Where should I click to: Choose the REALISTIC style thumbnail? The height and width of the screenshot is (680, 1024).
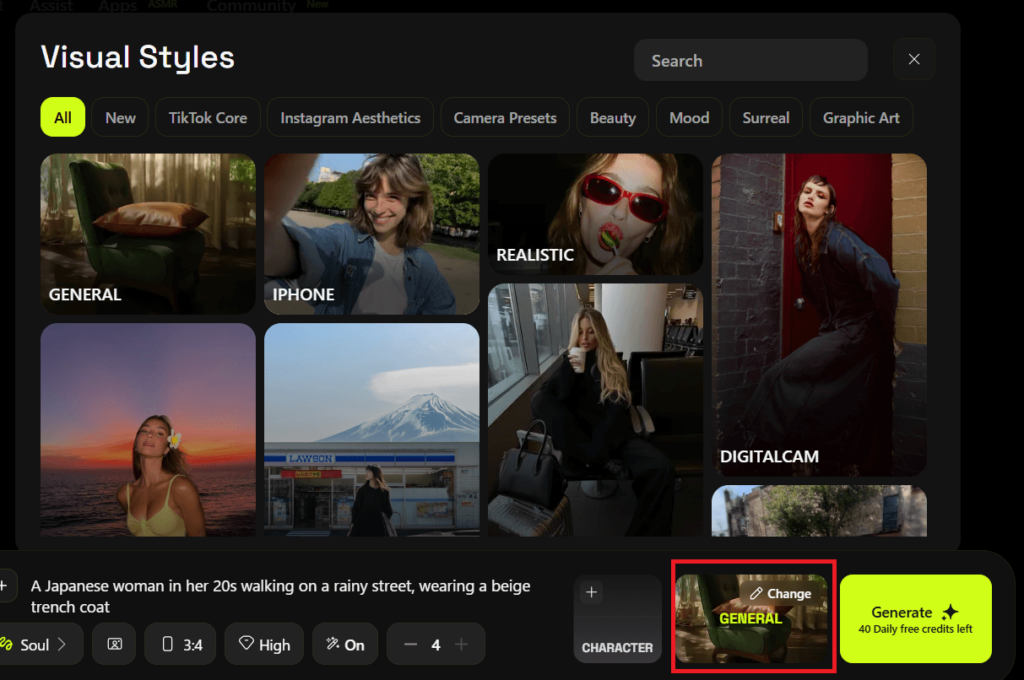[595, 214]
